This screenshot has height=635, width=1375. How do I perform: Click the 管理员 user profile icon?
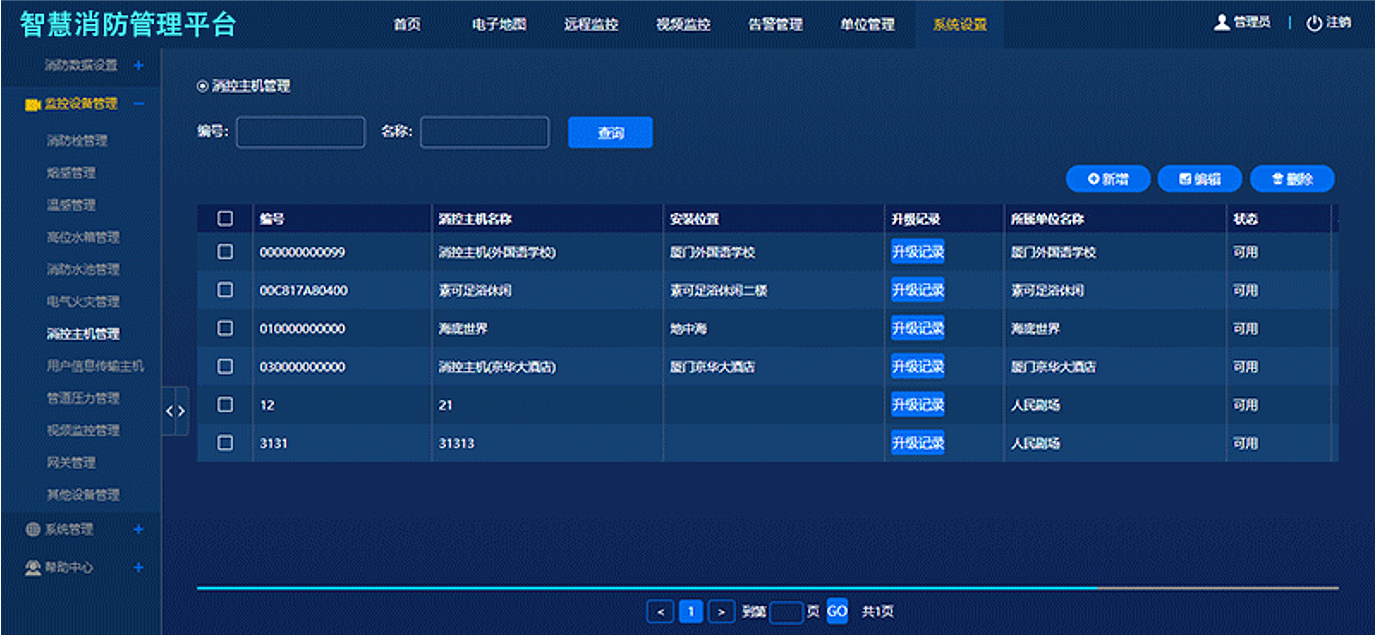(x=1221, y=23)
